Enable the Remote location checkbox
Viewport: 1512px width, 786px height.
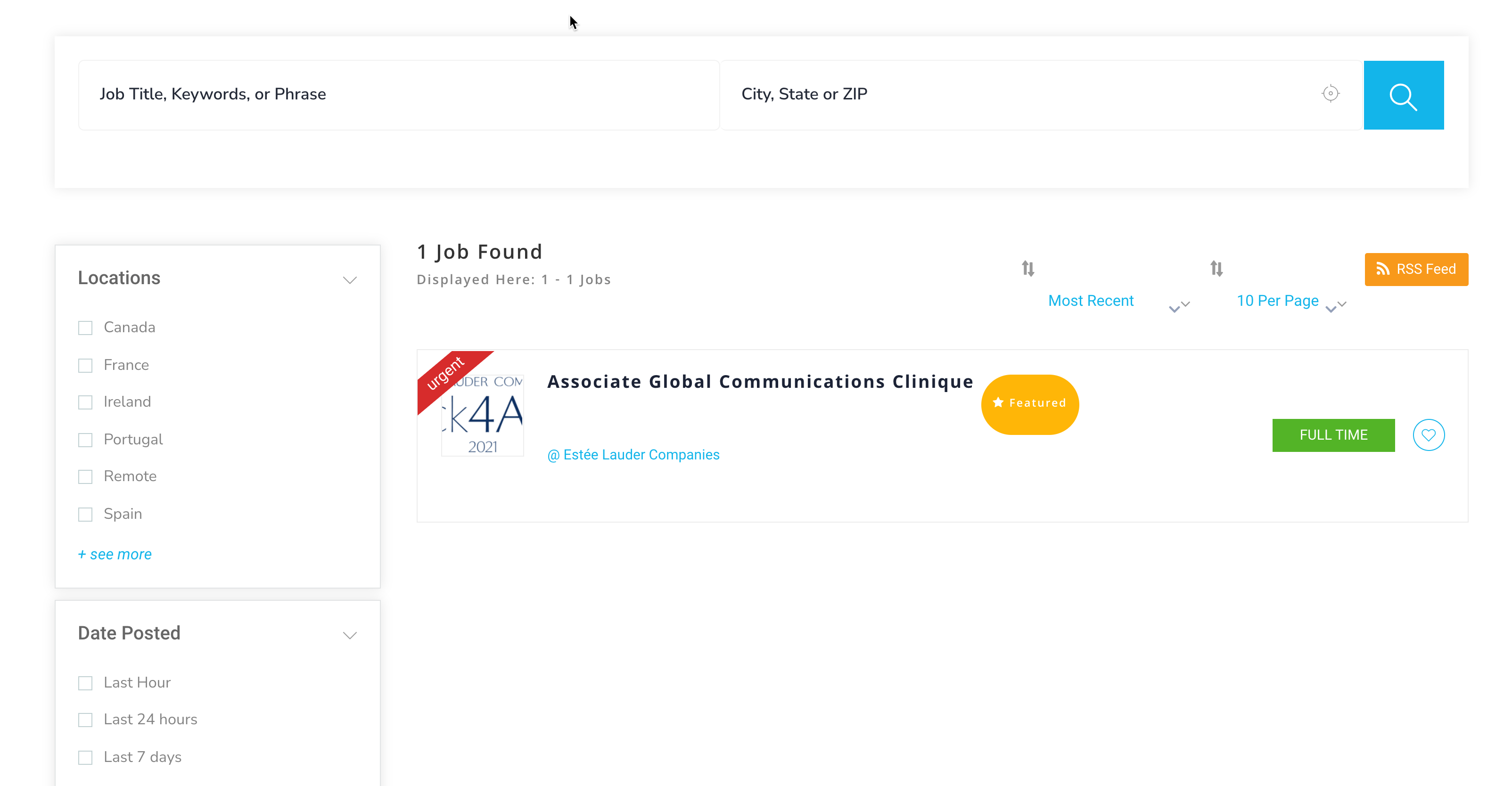(x=86, y=477)
